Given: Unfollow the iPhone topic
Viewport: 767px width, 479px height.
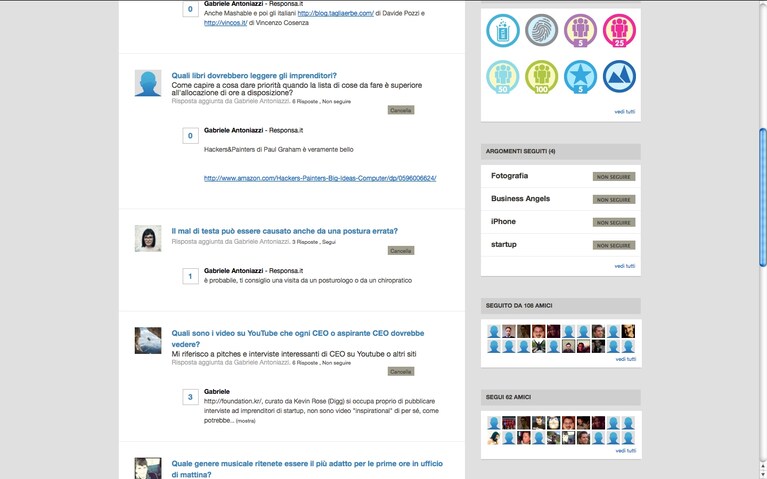Looking at the screenshot, I should point(613,223).
